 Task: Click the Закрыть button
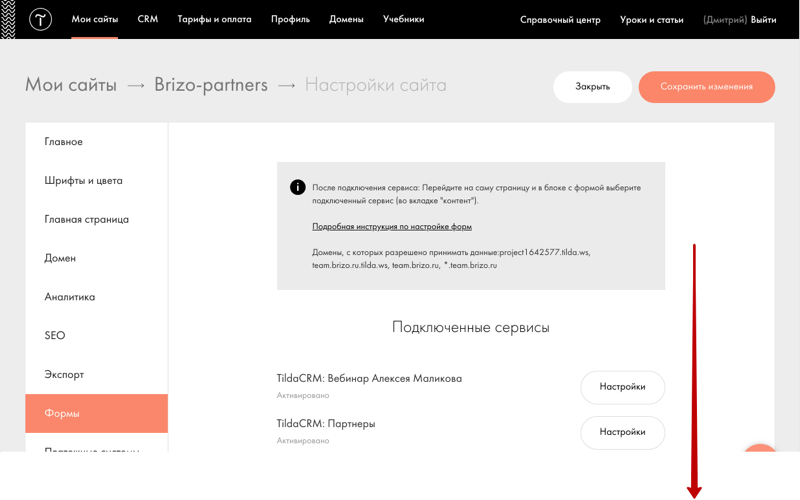pos(592,87)
